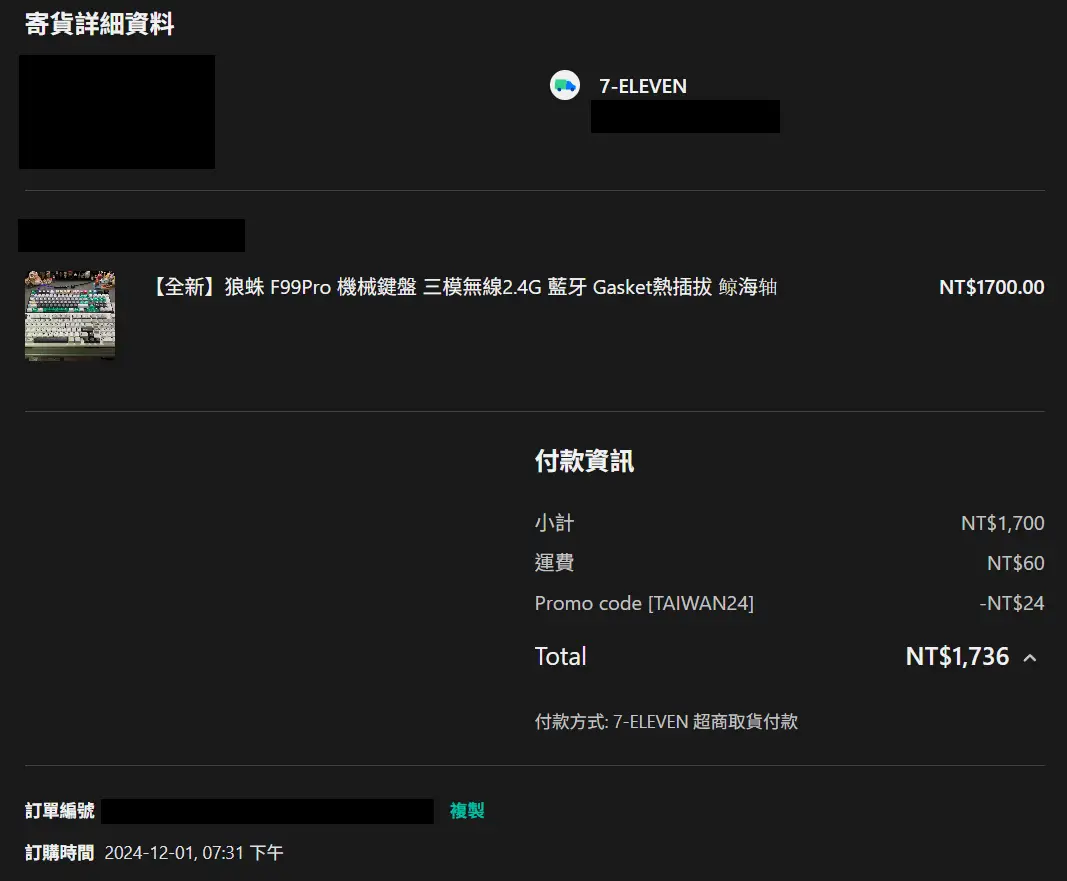Viewport: 1067px width, 881px height.
Task: Click the 寄貨詳細資料 section heading
Action: [99, 25]
